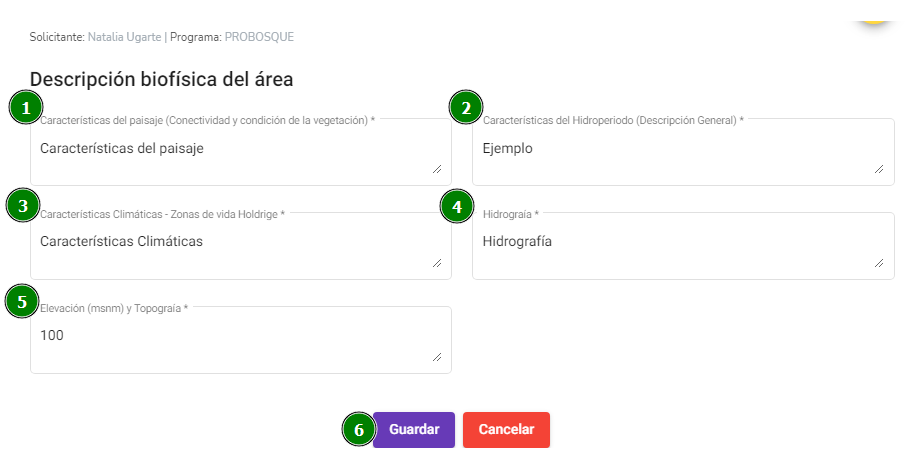Click the green number 1 badge
924x468 pixels.
tap(25, 107)
